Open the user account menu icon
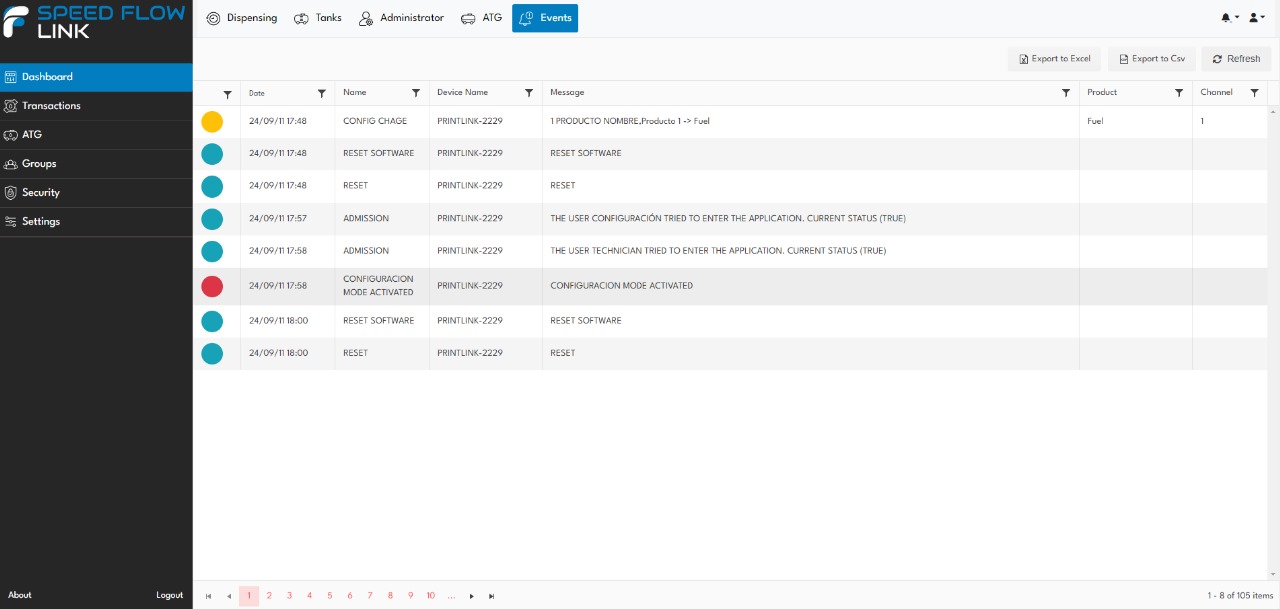Viewport: 1280px width, 609px height. click(1256, 18)
